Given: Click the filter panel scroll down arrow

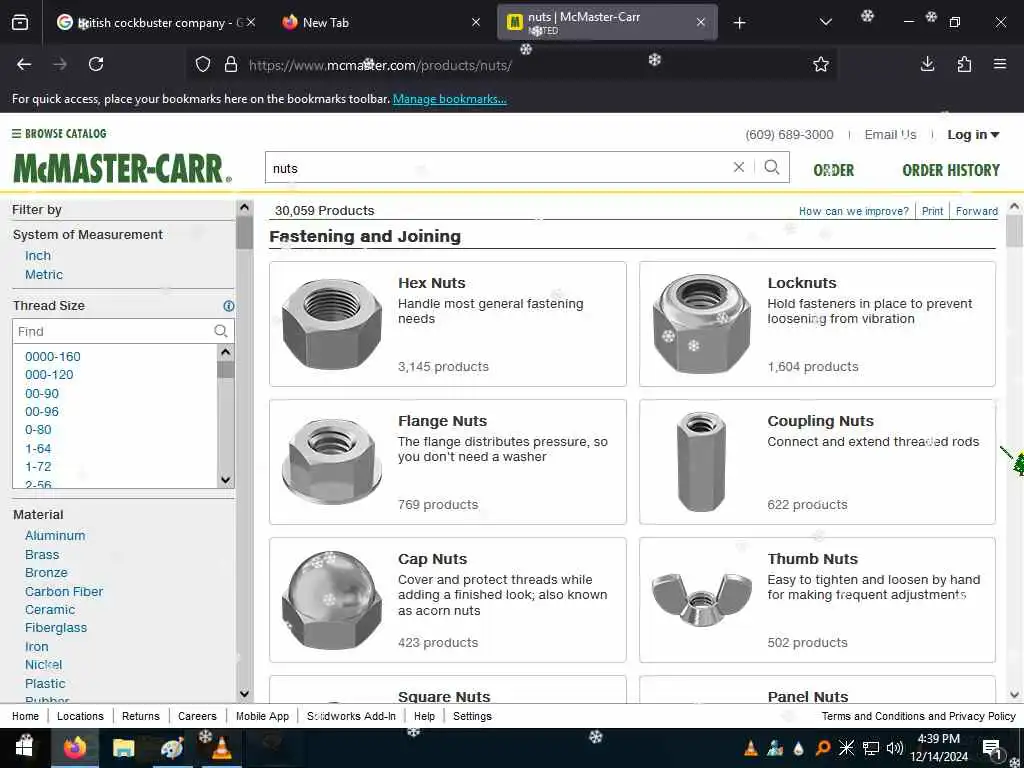Looking at the screenshot, I should 244,694.
